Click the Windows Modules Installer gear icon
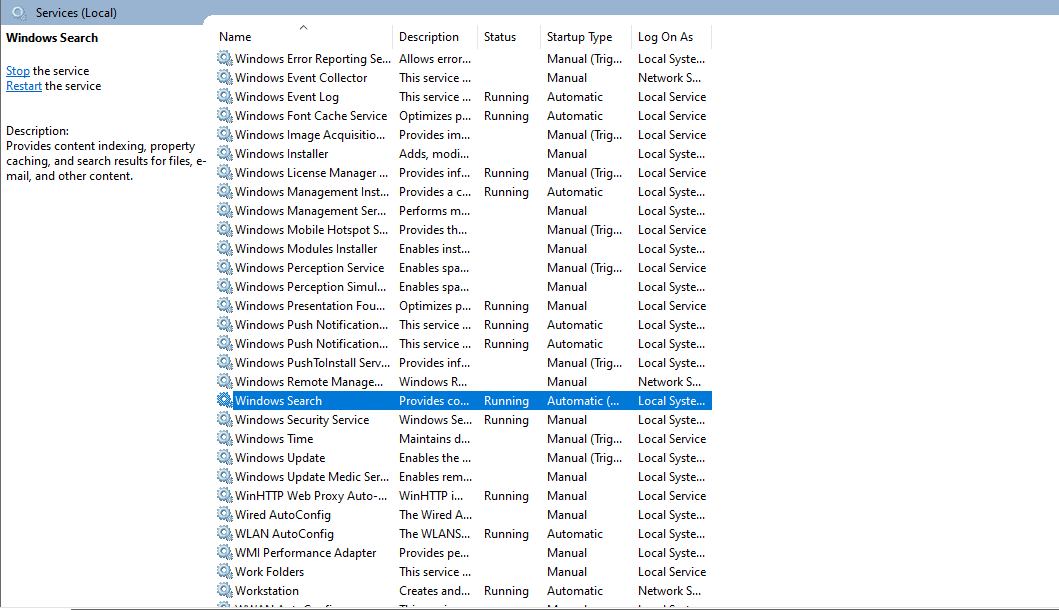 (x=224, y=248)
